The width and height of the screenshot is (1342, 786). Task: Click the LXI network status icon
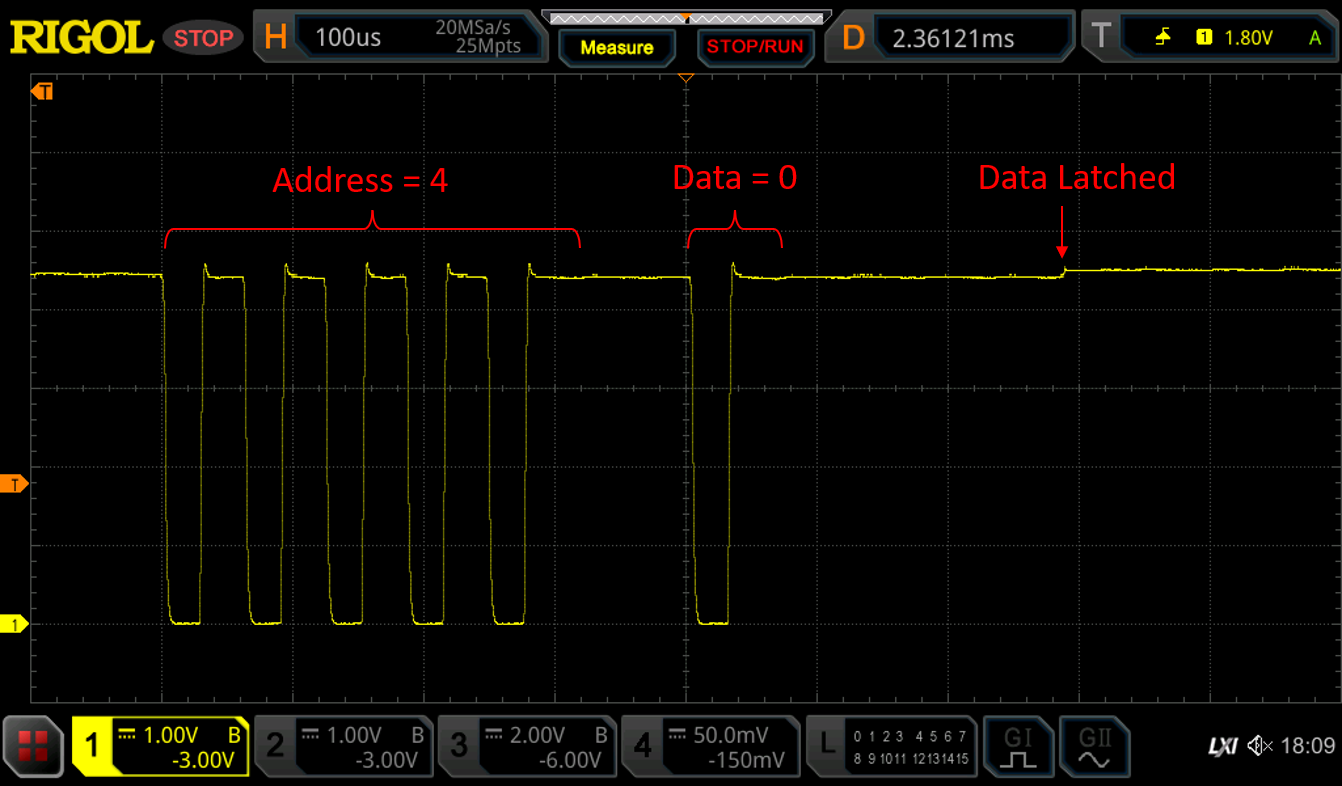click(1222, 746)
